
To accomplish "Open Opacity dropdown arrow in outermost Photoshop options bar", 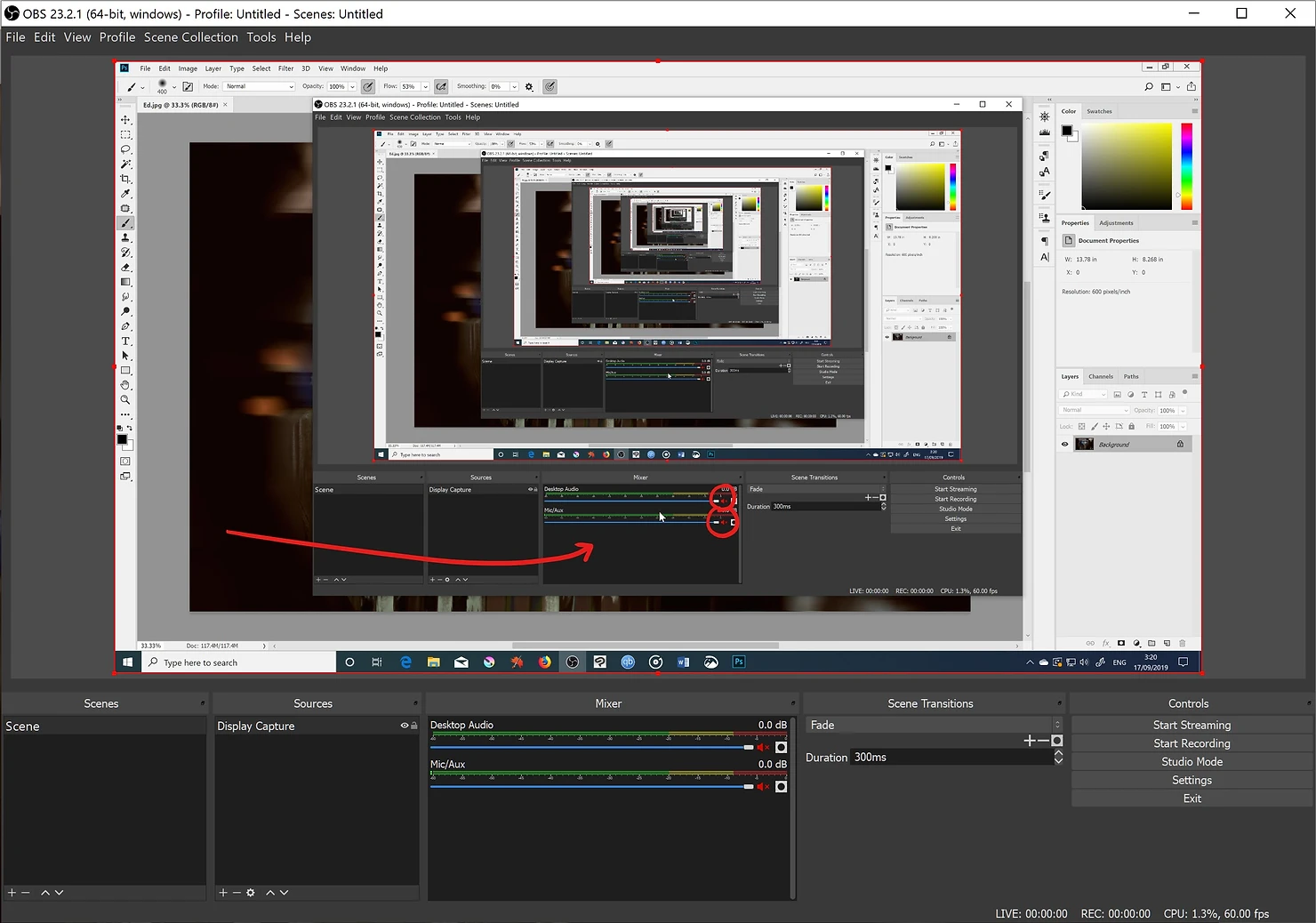I will 352,86.
